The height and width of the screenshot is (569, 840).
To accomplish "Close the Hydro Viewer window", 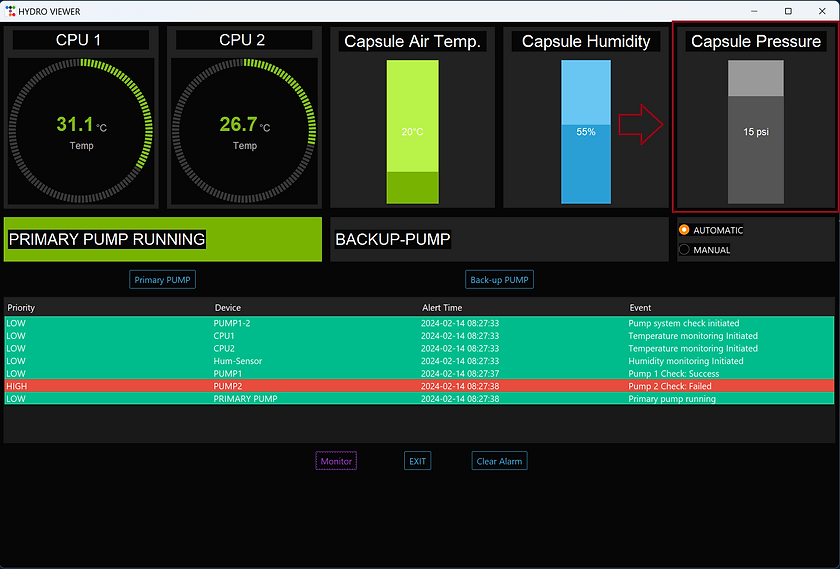I will pos(822,11).
